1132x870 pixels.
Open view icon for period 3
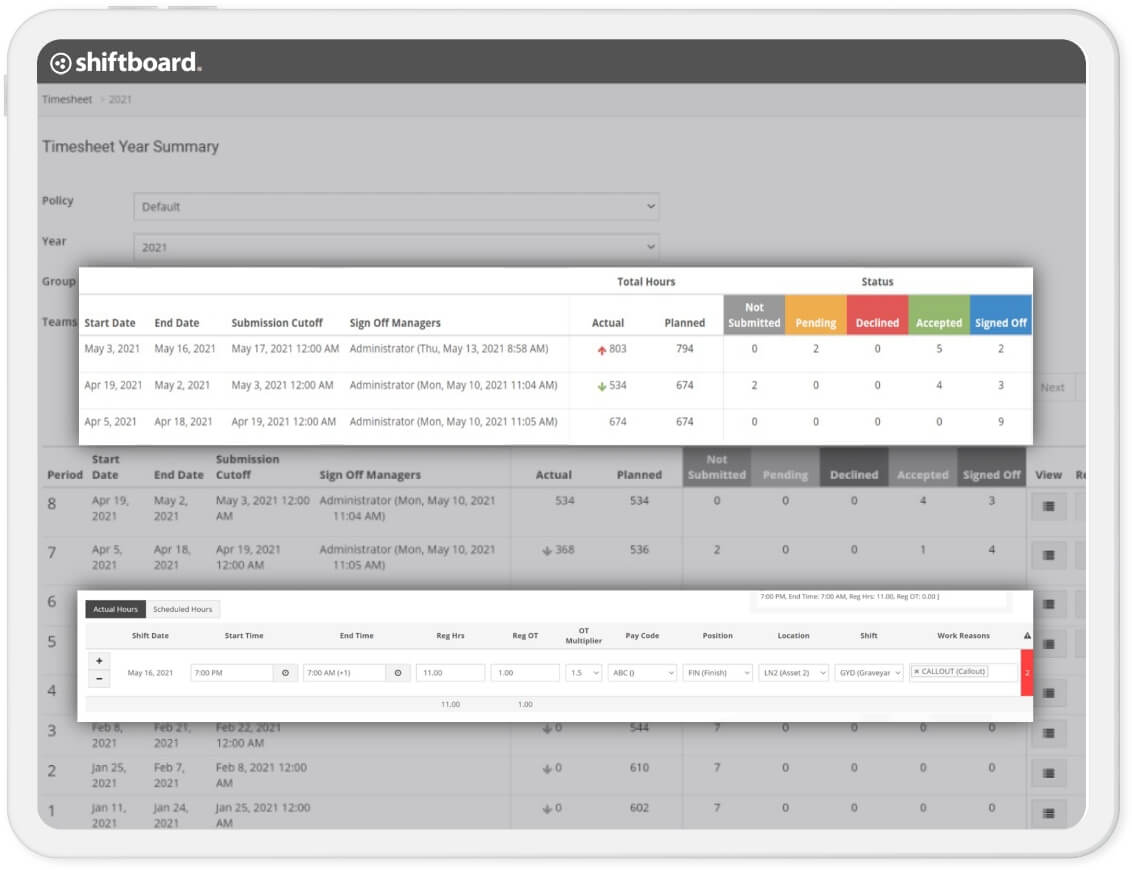click(x=1049, y=734)
